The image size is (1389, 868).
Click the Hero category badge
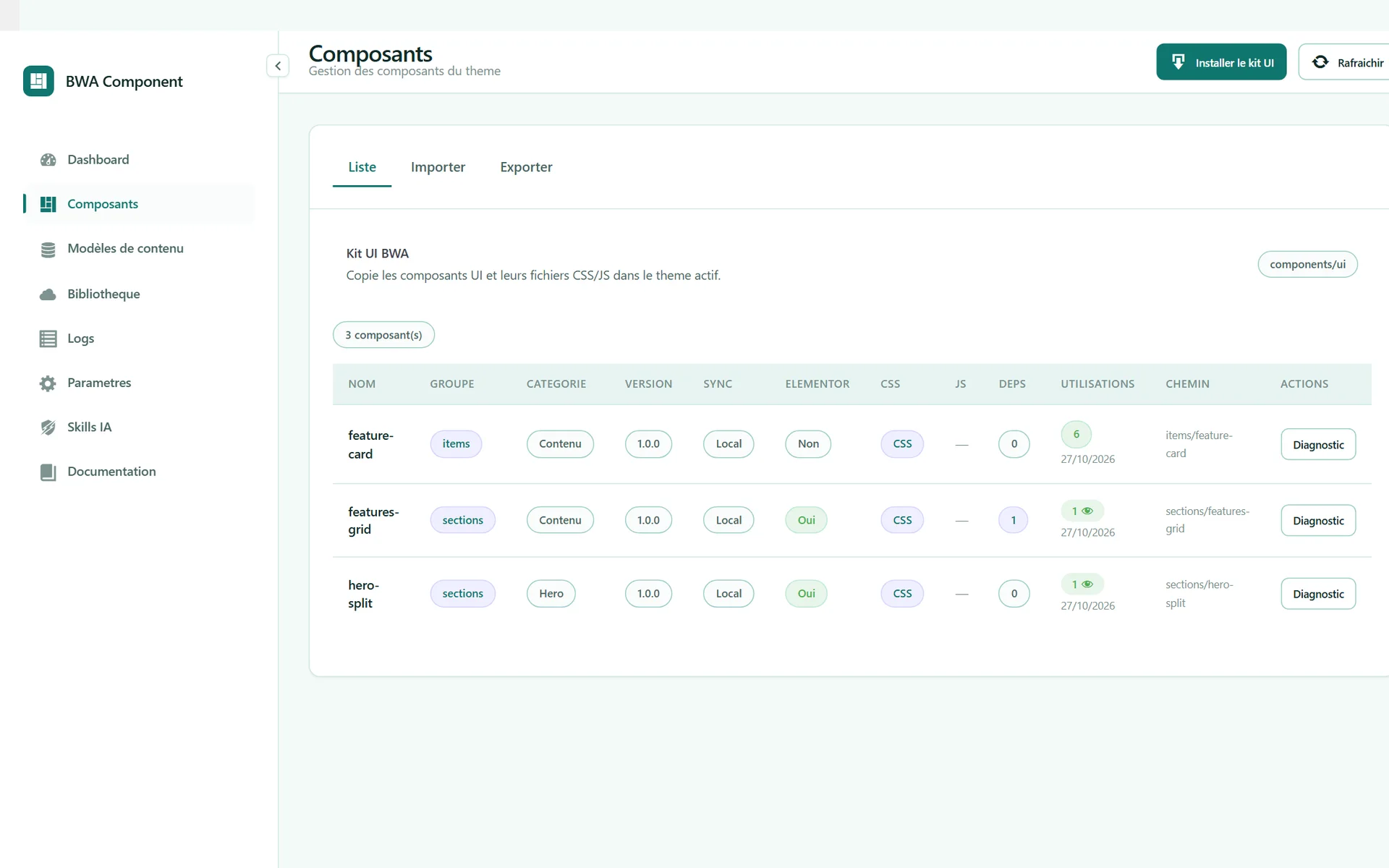pos(551,593)
